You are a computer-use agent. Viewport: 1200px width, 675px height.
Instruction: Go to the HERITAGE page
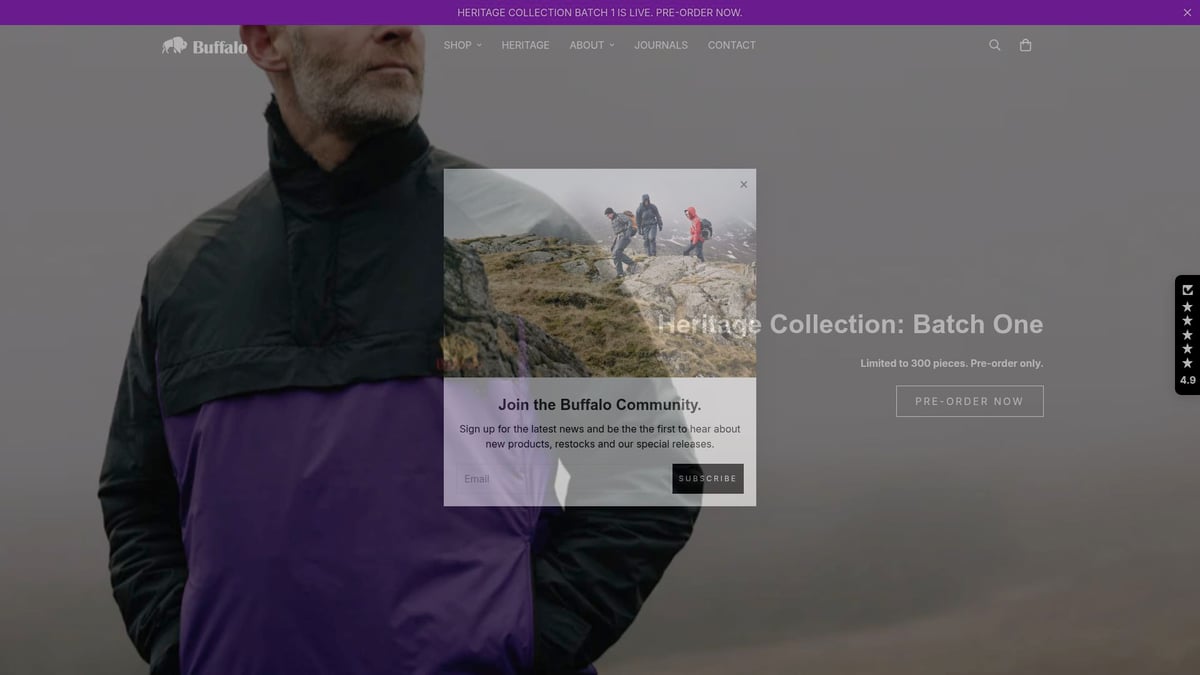coord(525,45)
